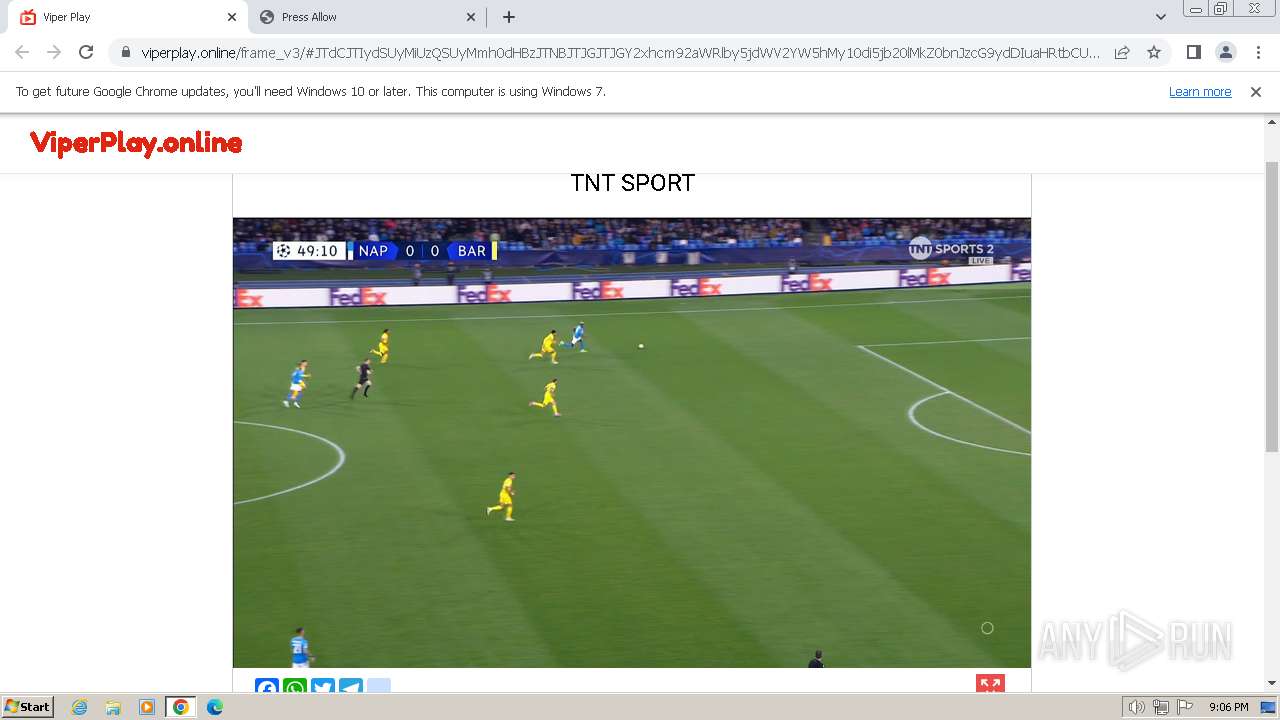
Task: Open Microsoft Edge from the taskbar
Action: pos(215,707)
